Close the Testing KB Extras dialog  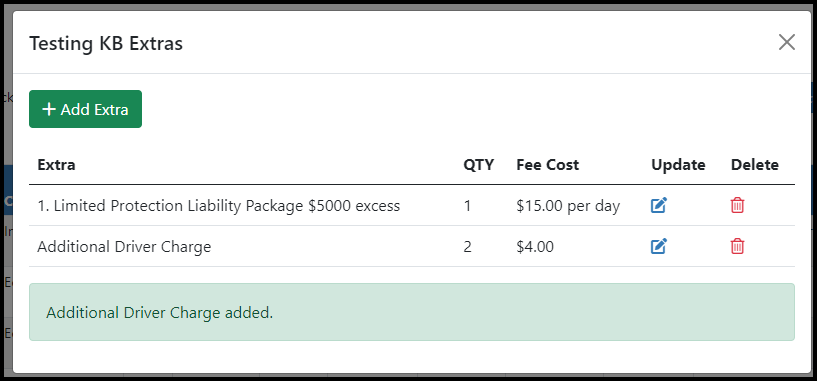(787, 42)
